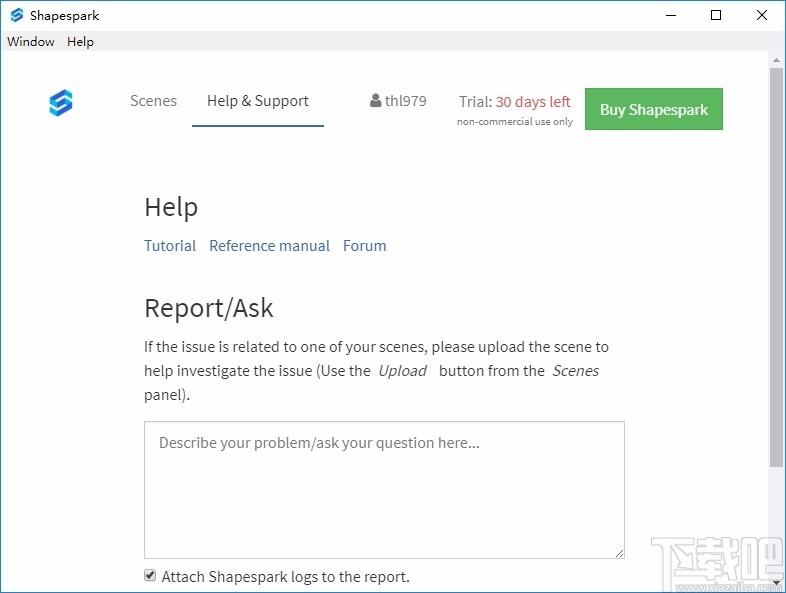Open the Window menu
The width and height of the screenshot is (786, 593).
[x=31, y=41]
